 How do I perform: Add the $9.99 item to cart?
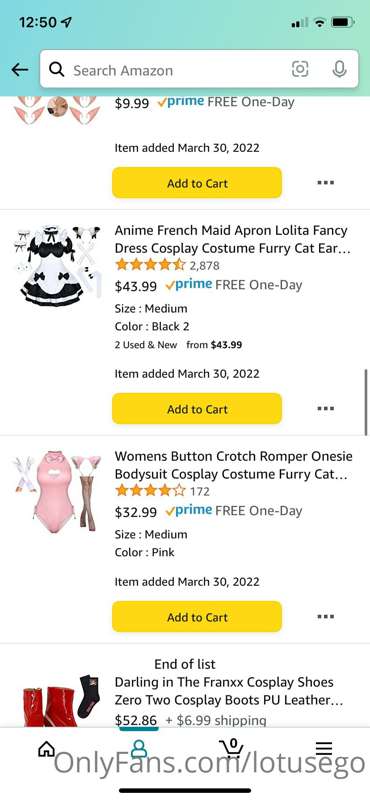197,183
